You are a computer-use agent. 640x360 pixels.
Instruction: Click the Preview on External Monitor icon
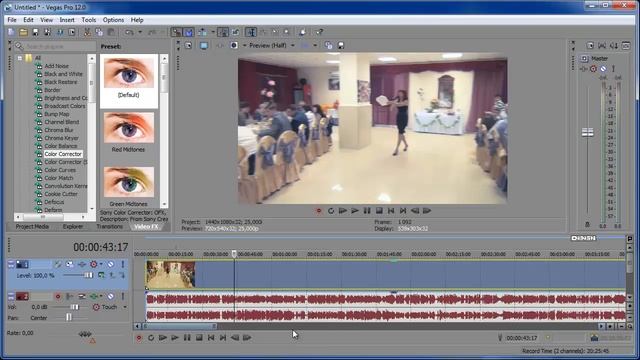click(x=204, y=45)
